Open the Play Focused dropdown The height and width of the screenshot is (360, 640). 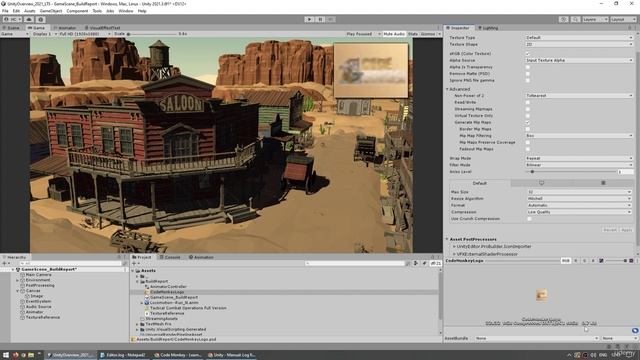(x=363, y=34)
